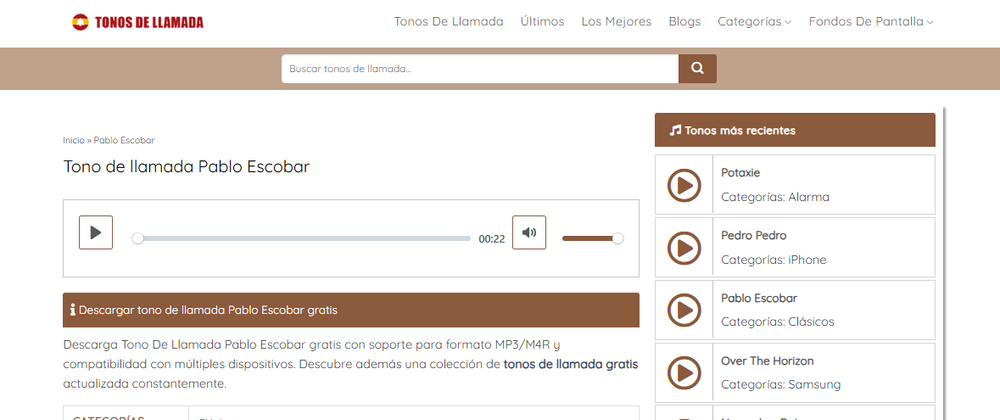Open Categorías: Samsung under Over The Horizon
Viewport: 1000px width, 420px height.
point(781,384)
